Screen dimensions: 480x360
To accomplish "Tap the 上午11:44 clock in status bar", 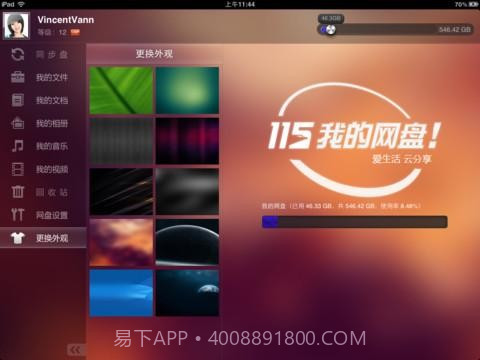I will click(x=240, y=4).
